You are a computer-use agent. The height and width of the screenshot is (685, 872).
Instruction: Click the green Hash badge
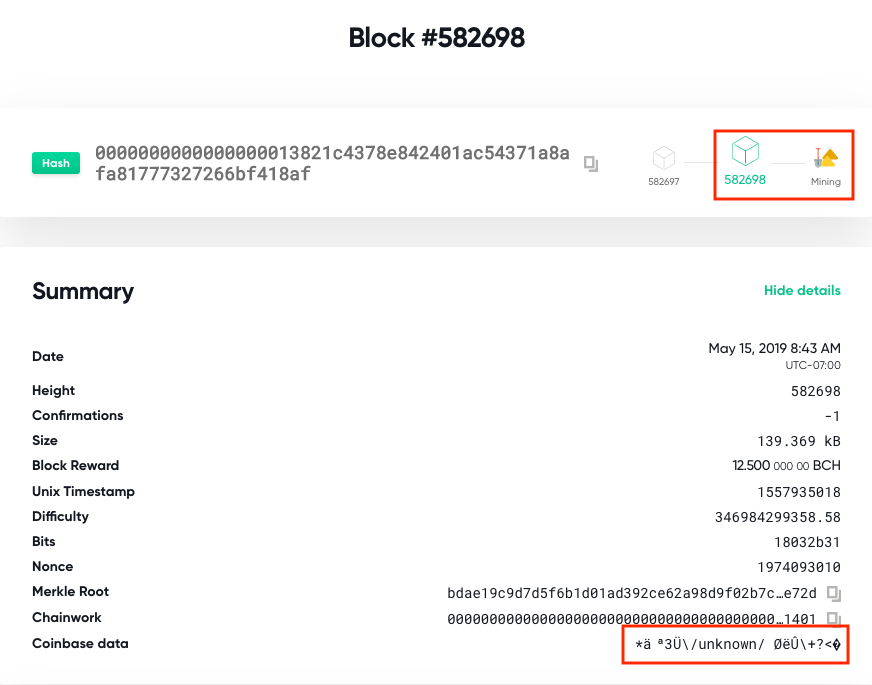[x=56, y=163]
